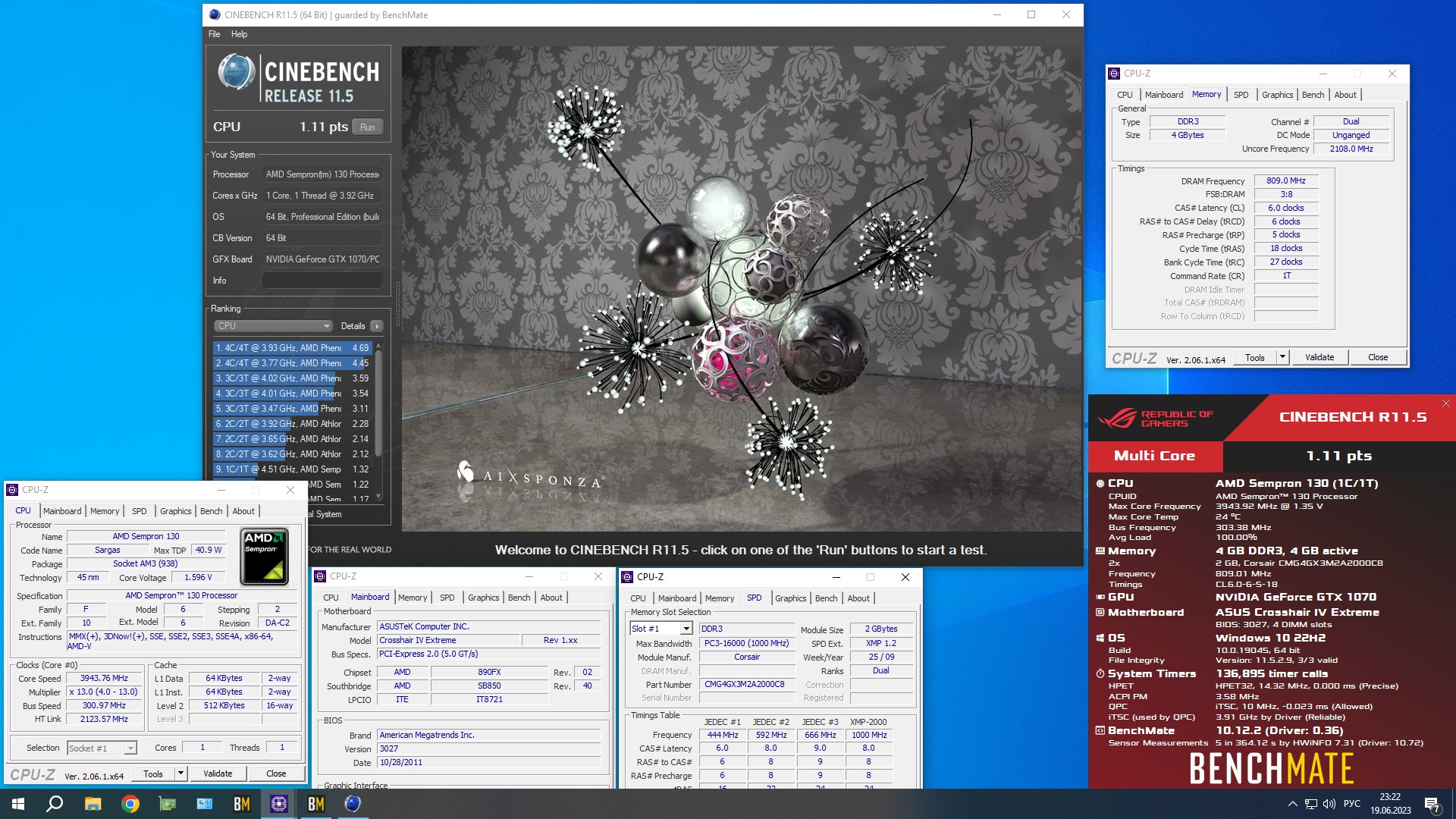1456x819 pixels.
Task: Switch to Mainboard tab in Memory CPU-Z window
Action: point(1164,95)
